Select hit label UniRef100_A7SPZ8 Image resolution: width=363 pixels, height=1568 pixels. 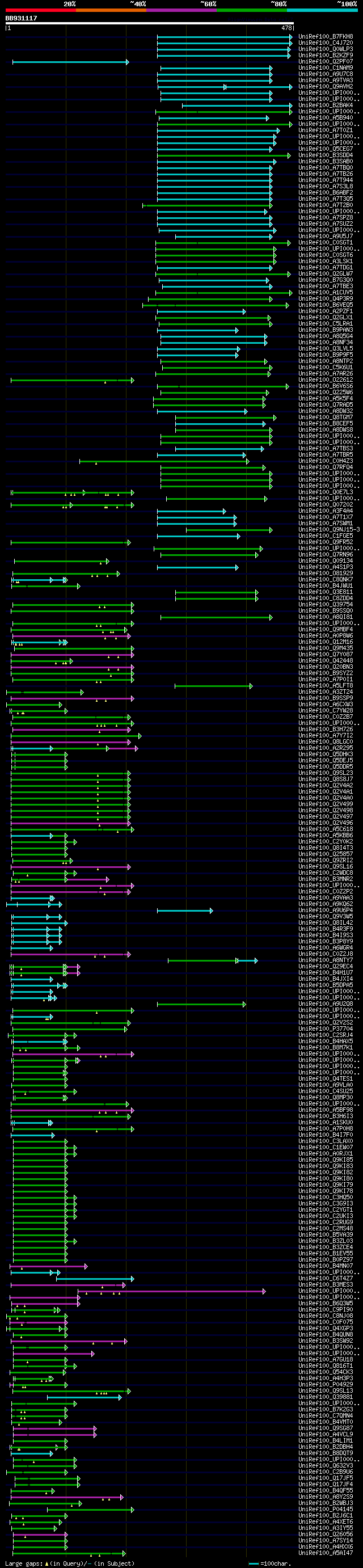[325, 217]
